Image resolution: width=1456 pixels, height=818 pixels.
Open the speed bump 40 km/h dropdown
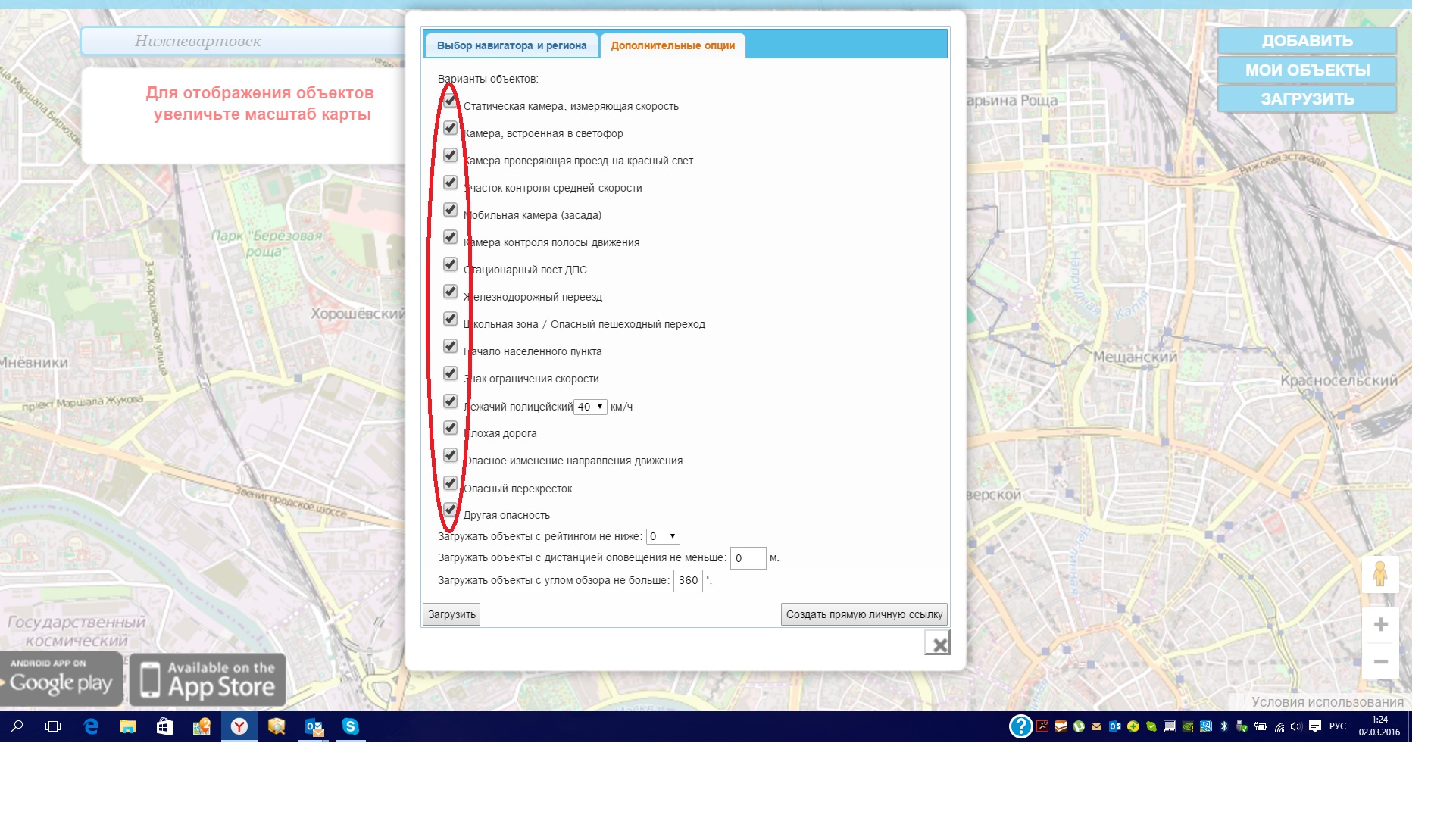590,407
